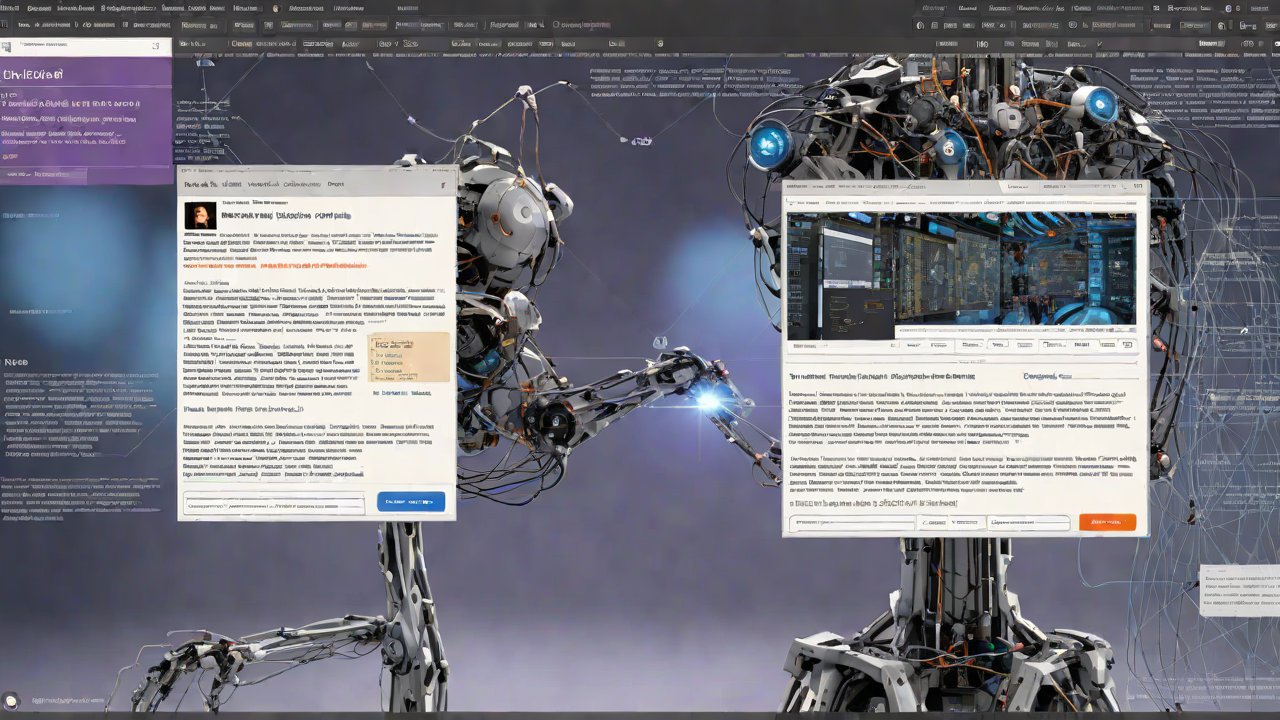This screenshot has width=1280, height=720.
Task: Click the text input field in the left dialog
Action: click(x=274, y=505)
